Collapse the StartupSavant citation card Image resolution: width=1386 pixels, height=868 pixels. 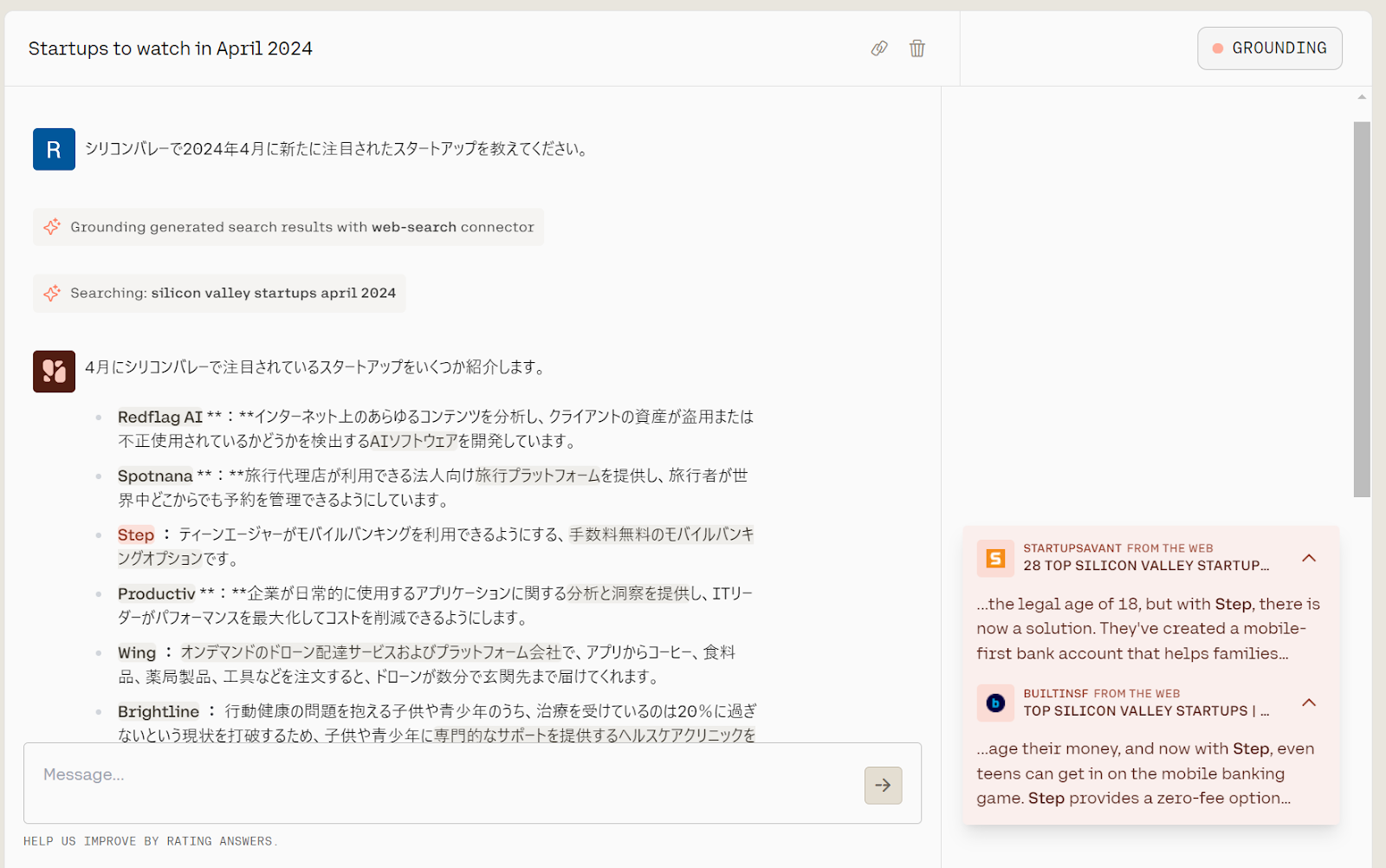click(x=1309, y=558)
